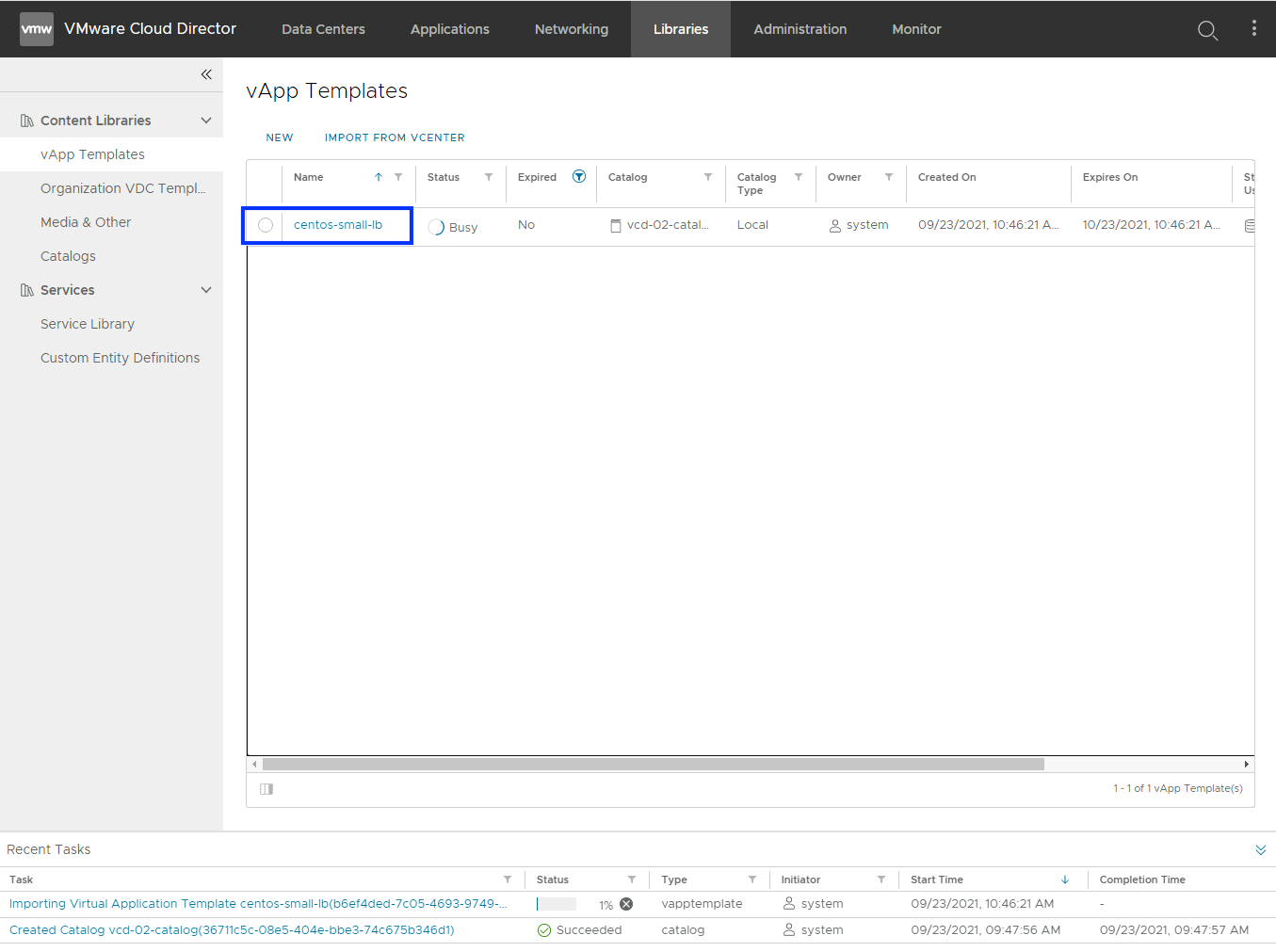Click the column chooser icon
Image resolution: width=1276 pixels, height=952 pixels.
267,789
